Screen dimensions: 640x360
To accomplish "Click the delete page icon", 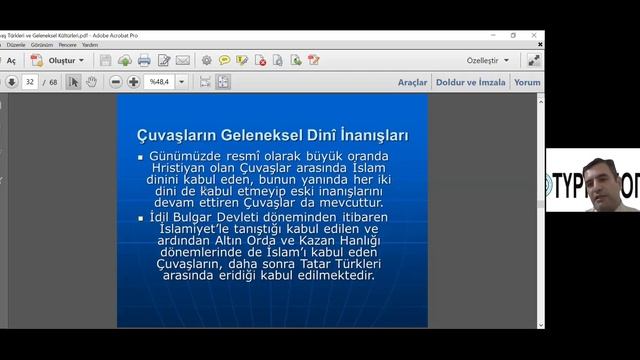I will coord(260,60).
